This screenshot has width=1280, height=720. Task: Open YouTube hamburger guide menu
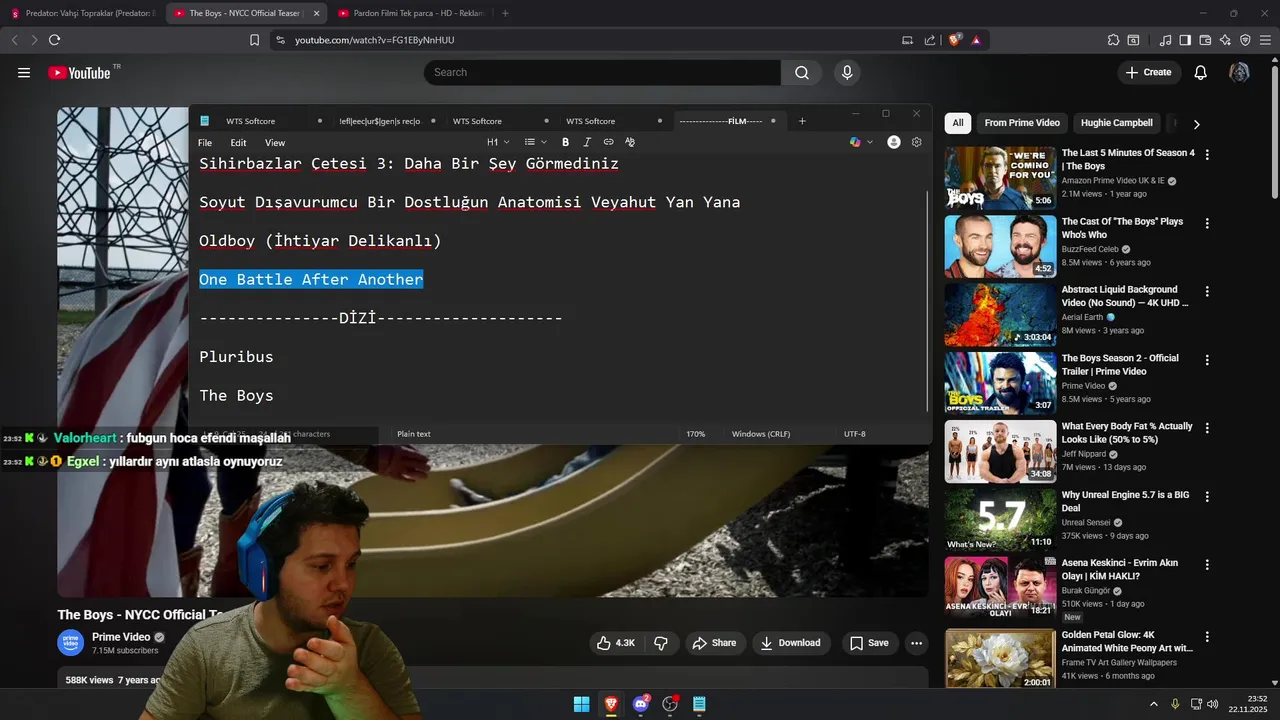(24, 72)
